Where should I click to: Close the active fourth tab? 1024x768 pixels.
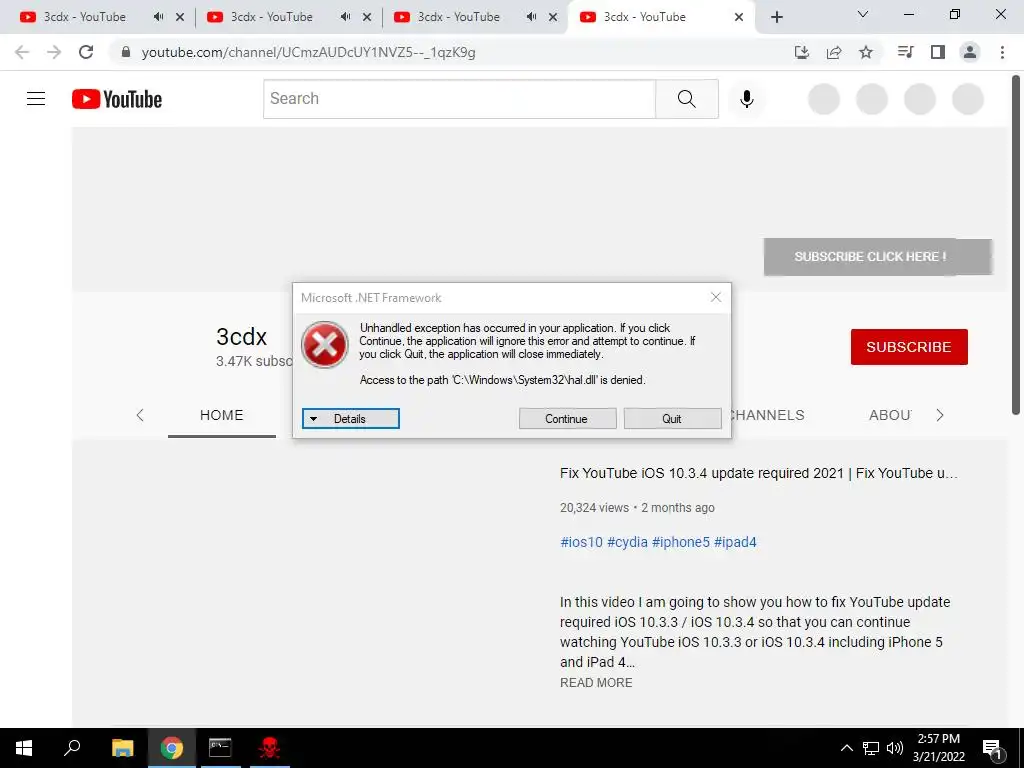click(739, 17)
